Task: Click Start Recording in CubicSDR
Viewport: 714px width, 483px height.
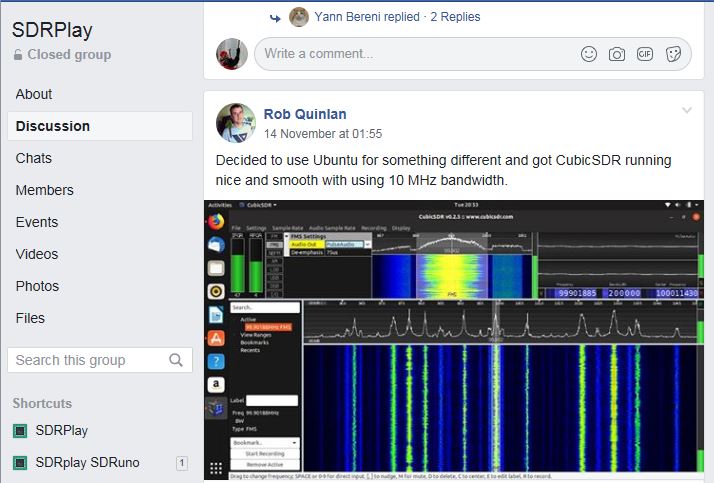Action: tap(265, 454)
